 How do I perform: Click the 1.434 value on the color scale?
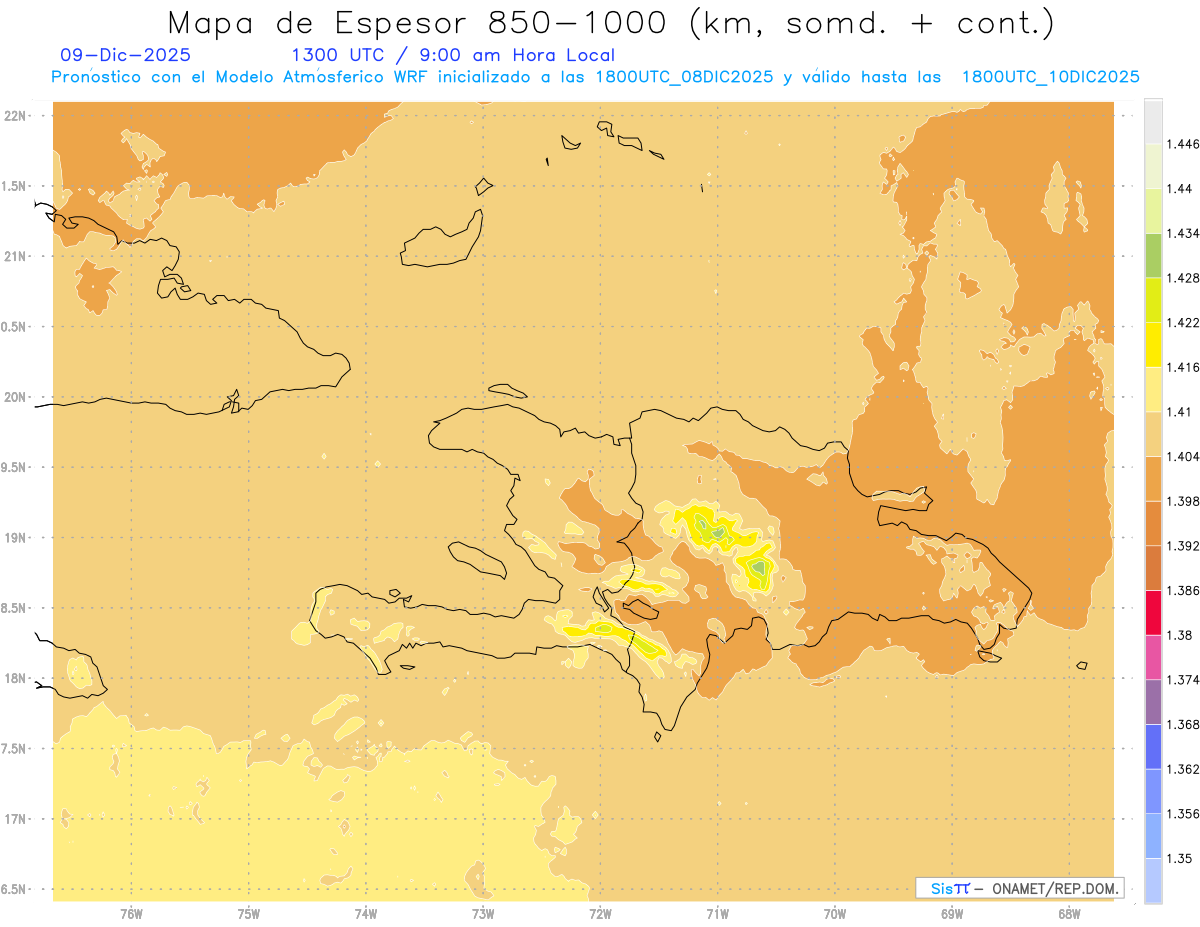click(1182, 233)
